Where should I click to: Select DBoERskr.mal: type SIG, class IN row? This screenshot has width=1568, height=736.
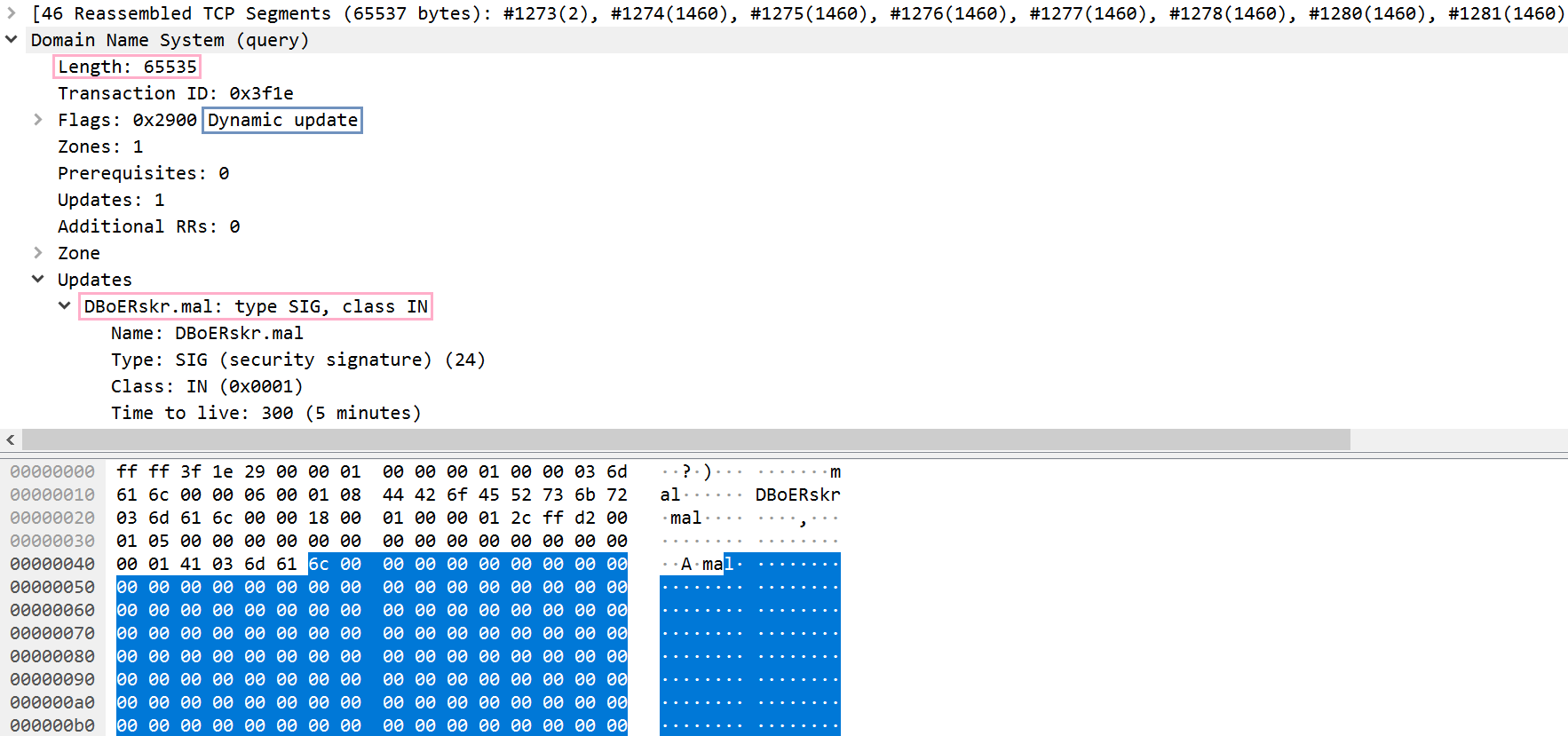tap(256, 306)
